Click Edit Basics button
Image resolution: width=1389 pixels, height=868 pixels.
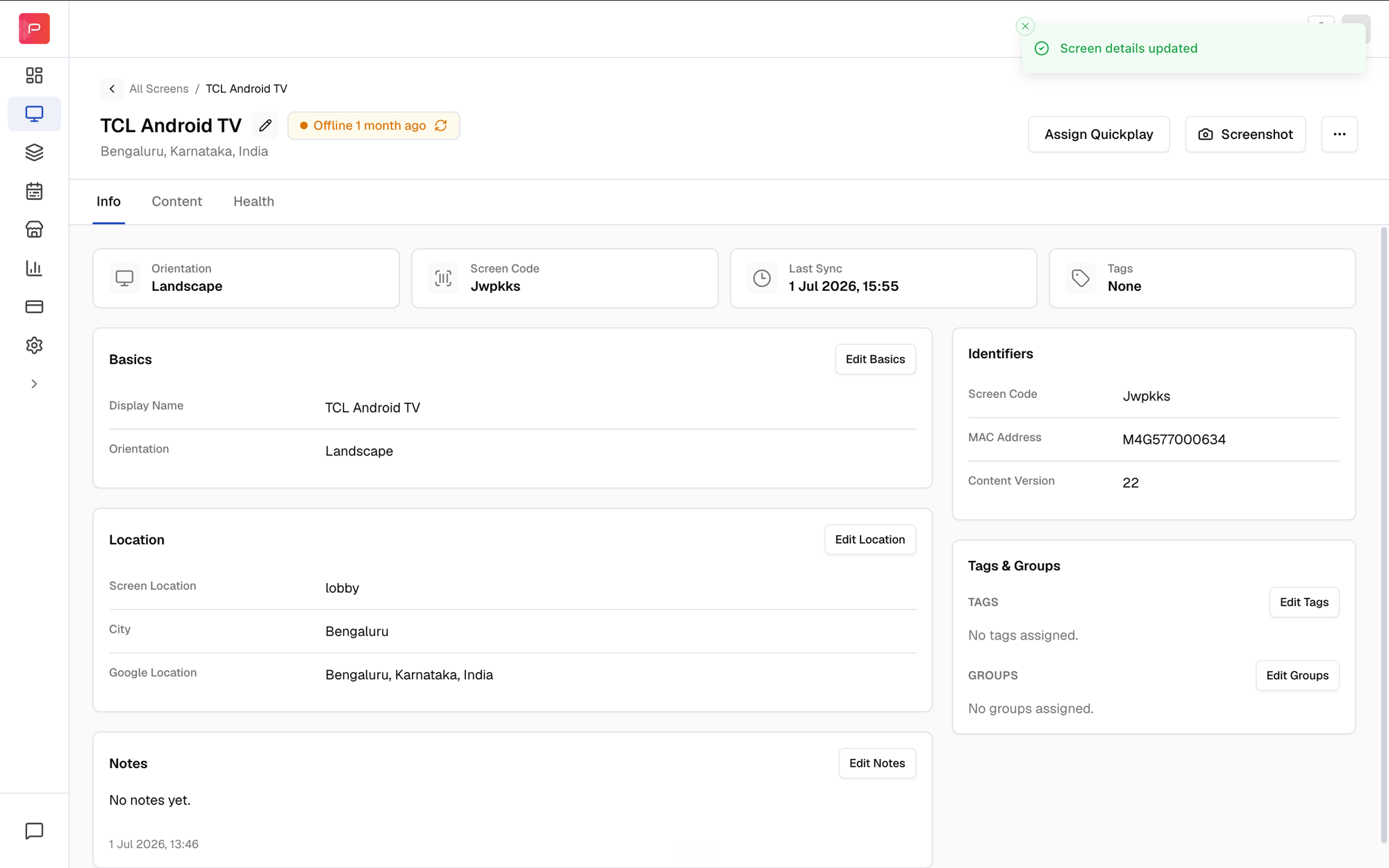pyautogui.click(x=875, y=359)
